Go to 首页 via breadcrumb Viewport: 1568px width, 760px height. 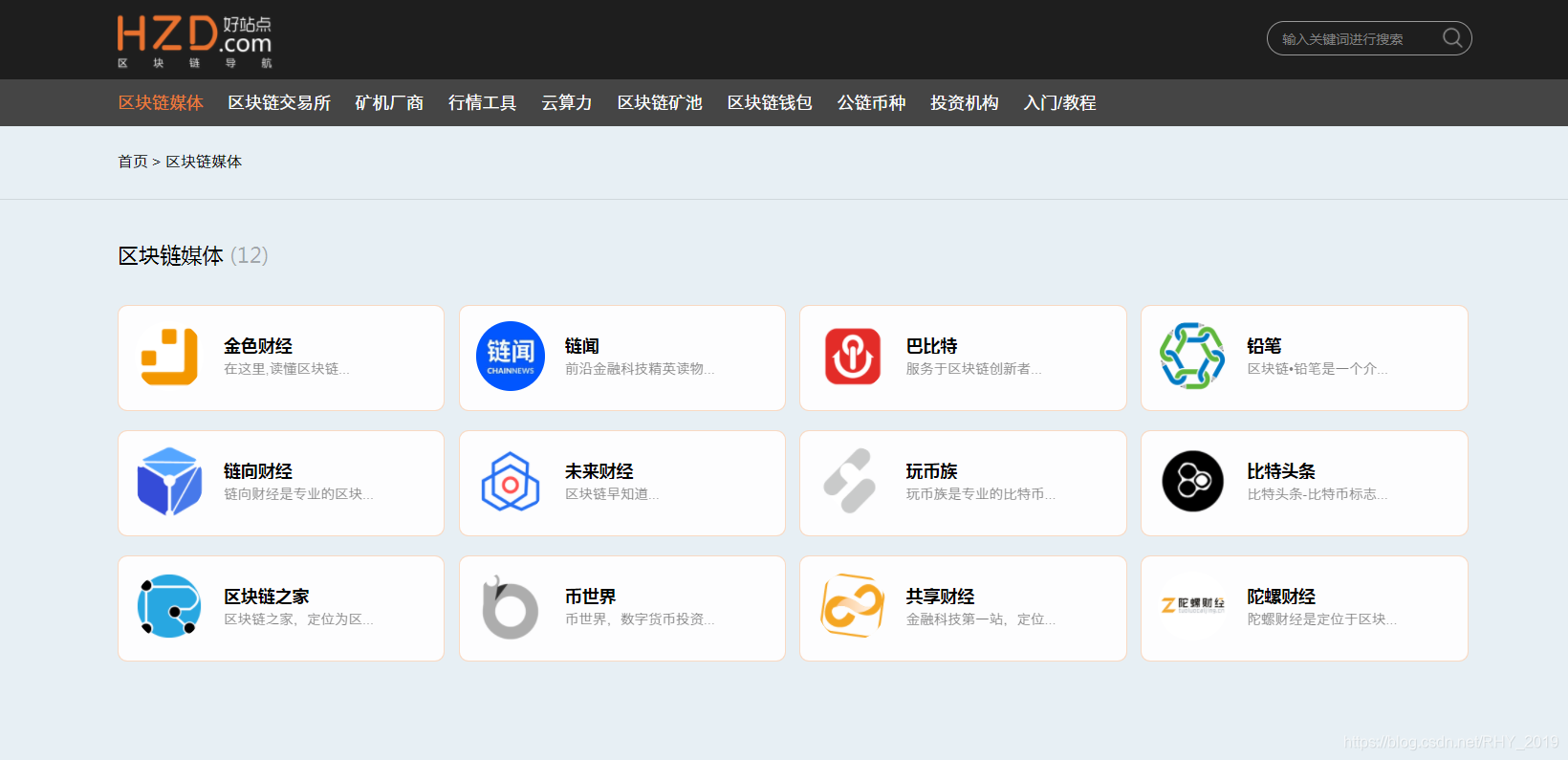tap(132, 162)
